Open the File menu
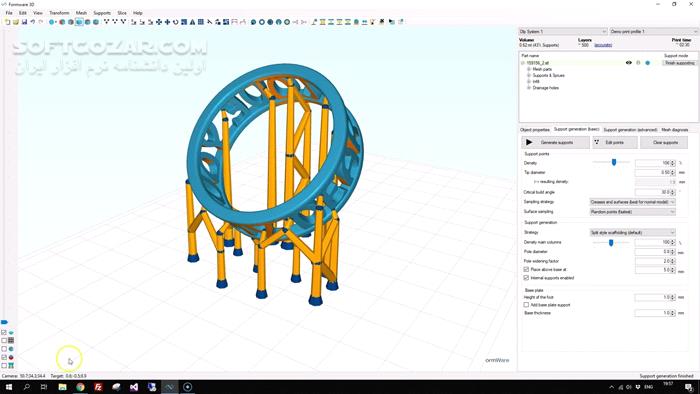700x394 pixels. [9, 13]
